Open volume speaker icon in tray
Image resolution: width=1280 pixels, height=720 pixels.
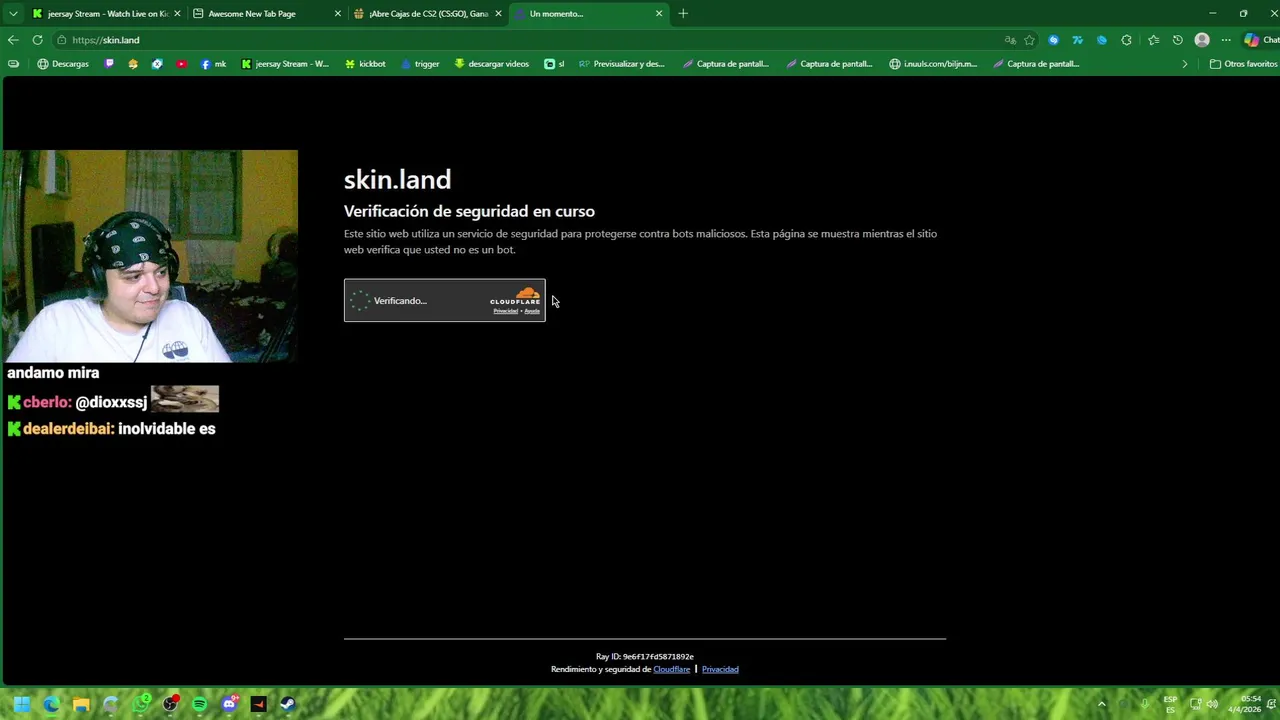pyautogui.click(x=1212, y=704)
